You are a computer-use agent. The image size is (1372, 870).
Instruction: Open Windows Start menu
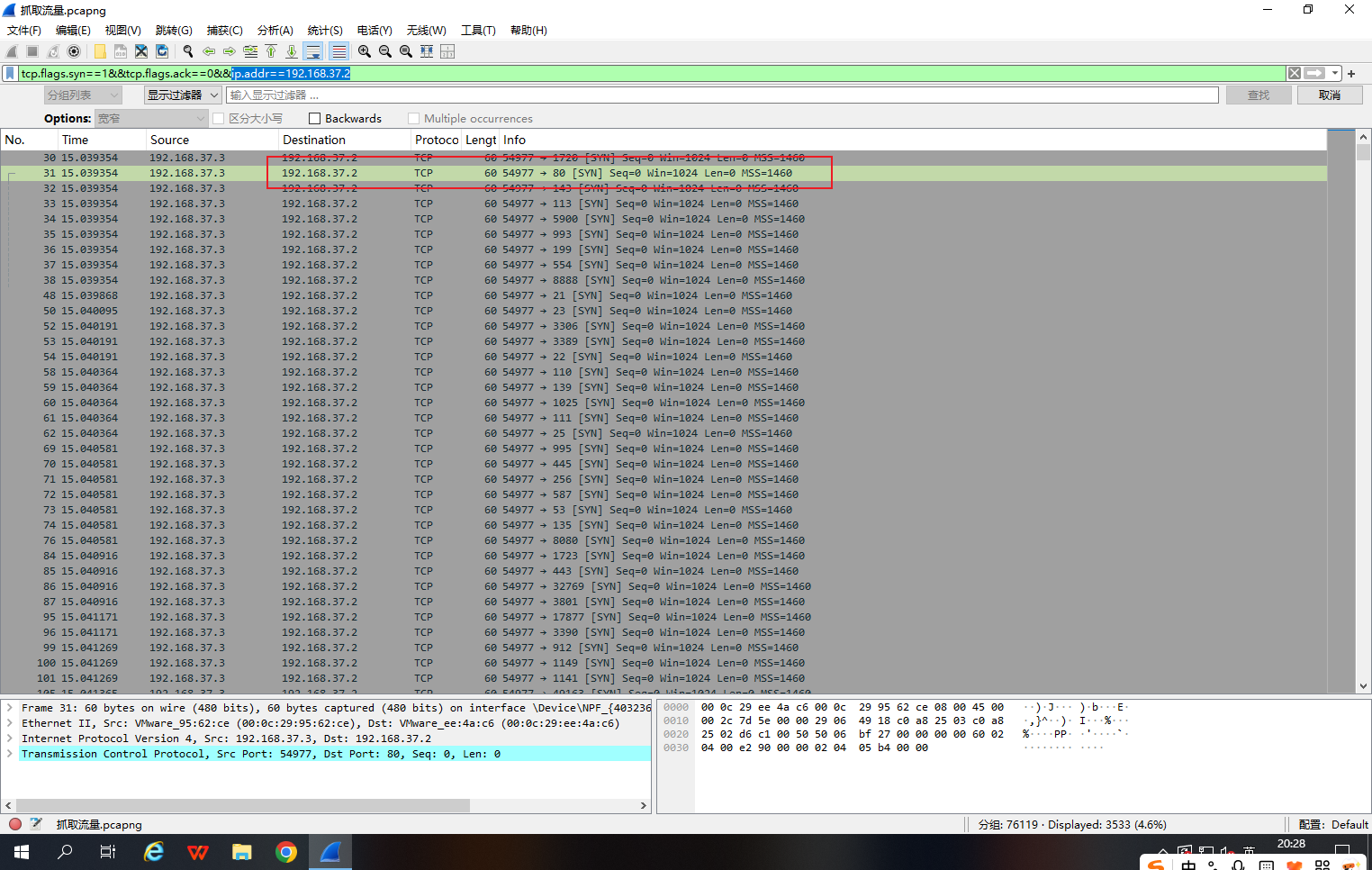point(22,852)
